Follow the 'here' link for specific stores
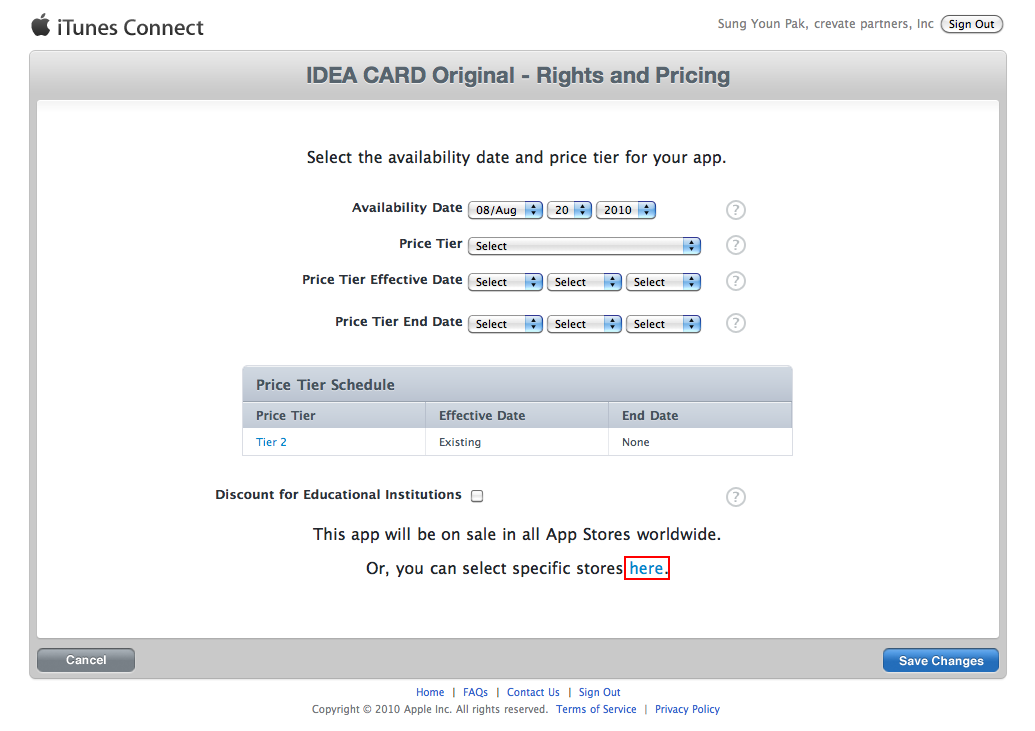Image resolution: width=1035 pixels, height=731 pixels. (646, 568)
